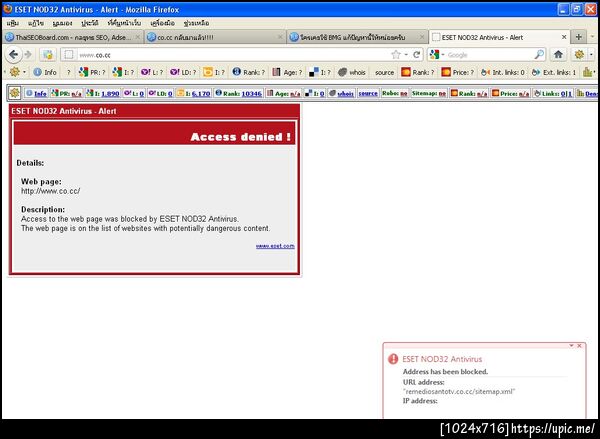The image size is (600, 439).
Task: Click the Google search box
Action: click(x=490, y=55)
